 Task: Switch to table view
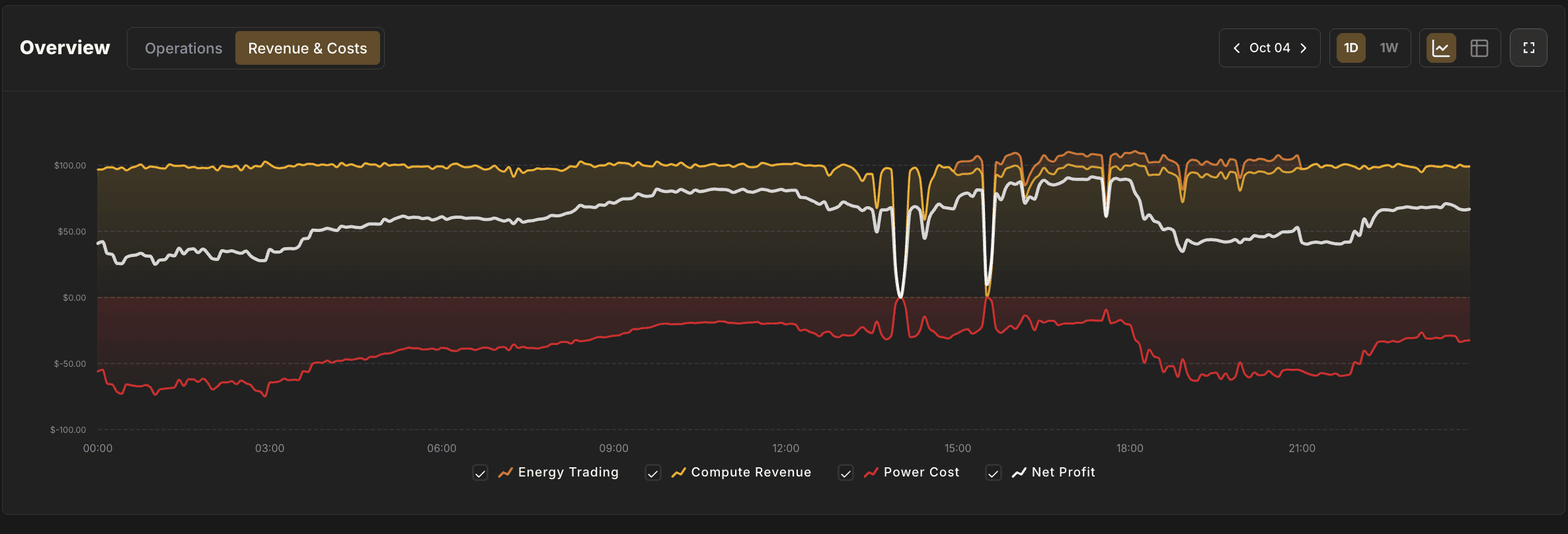click(x=1479, y=48)
